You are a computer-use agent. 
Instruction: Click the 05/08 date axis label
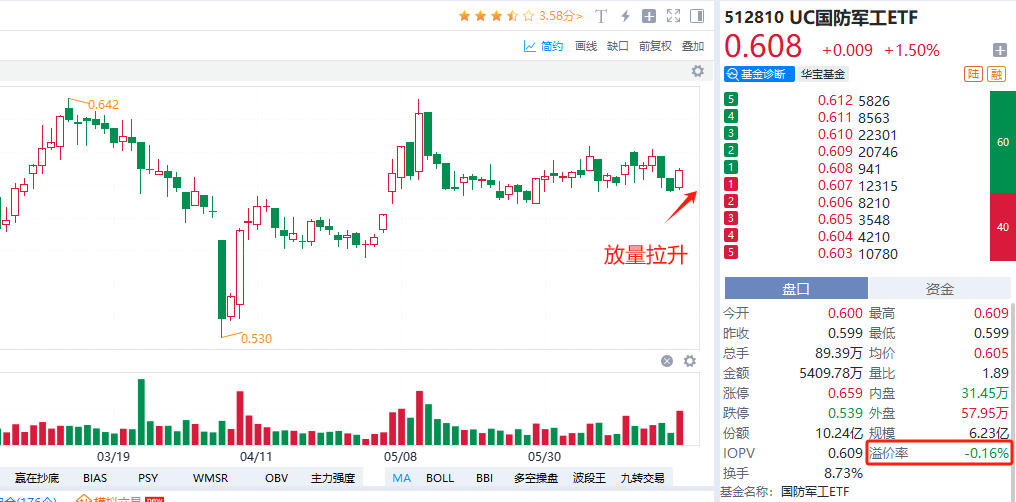[399, 456]
